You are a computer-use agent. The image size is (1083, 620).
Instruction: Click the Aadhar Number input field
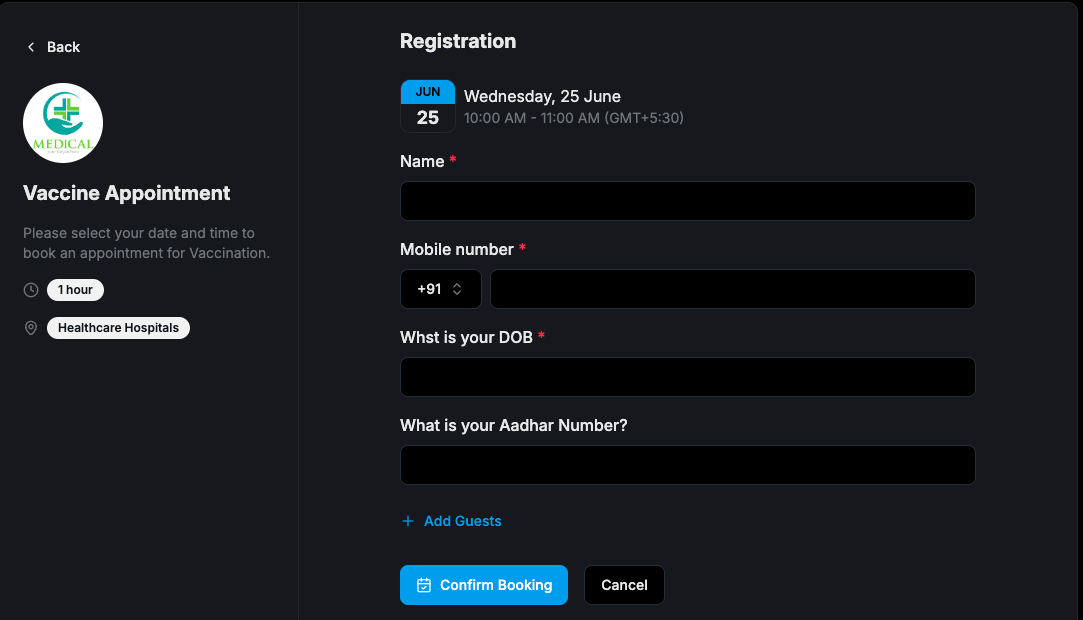(x=687, y=465)
